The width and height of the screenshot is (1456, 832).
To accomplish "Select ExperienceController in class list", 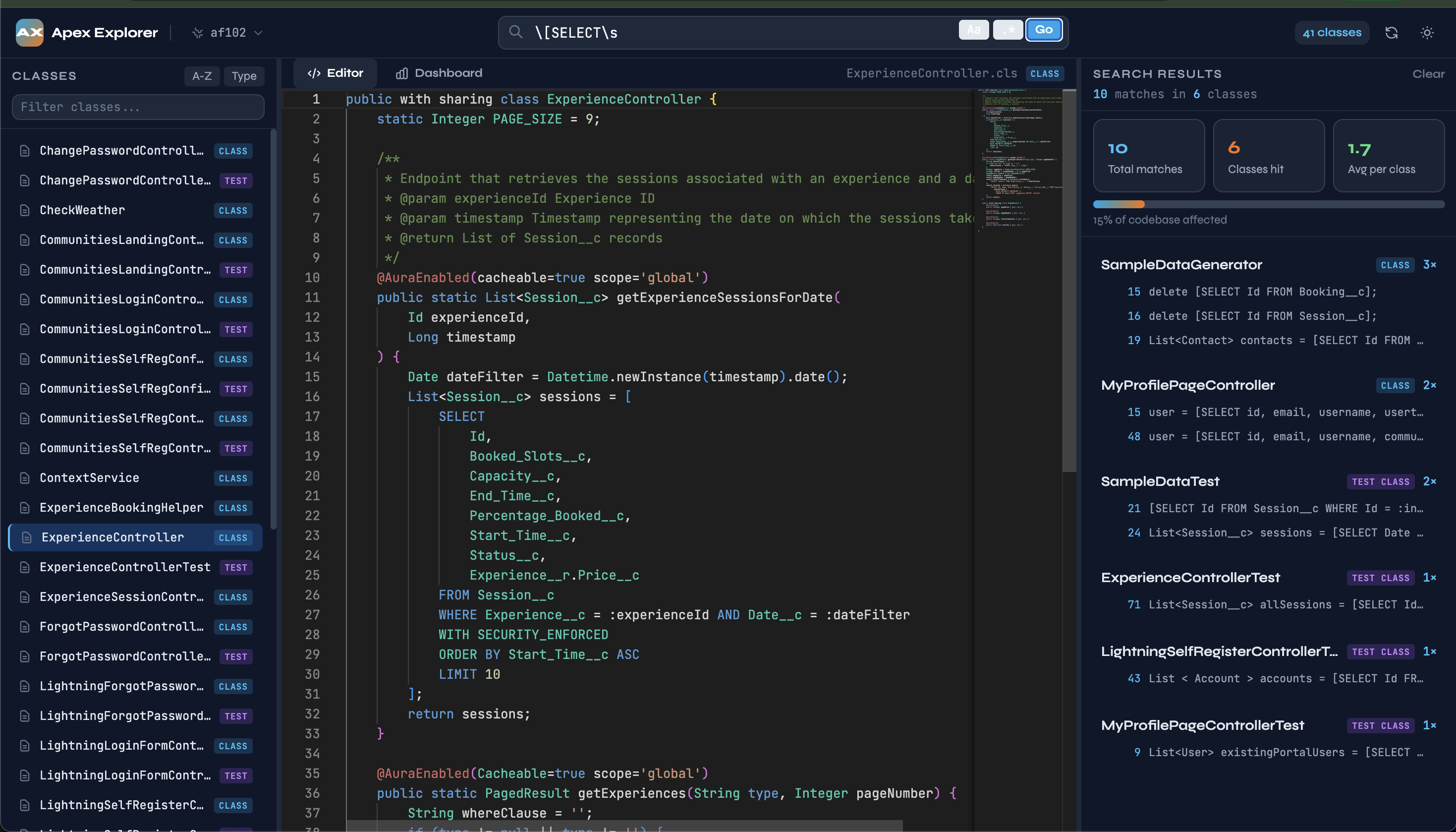I will tap(136, 537).
